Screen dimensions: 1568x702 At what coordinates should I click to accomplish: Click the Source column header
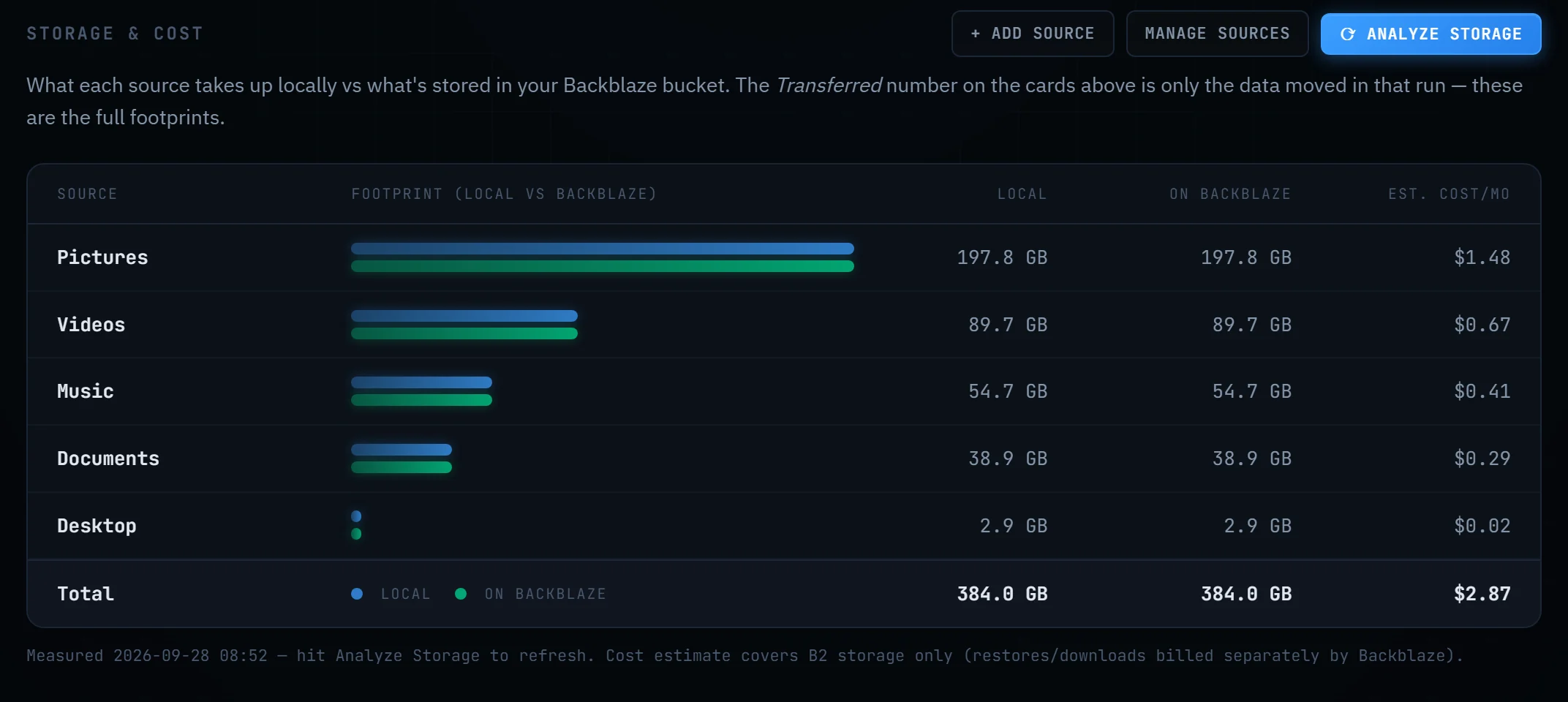[x=88, y=194]
